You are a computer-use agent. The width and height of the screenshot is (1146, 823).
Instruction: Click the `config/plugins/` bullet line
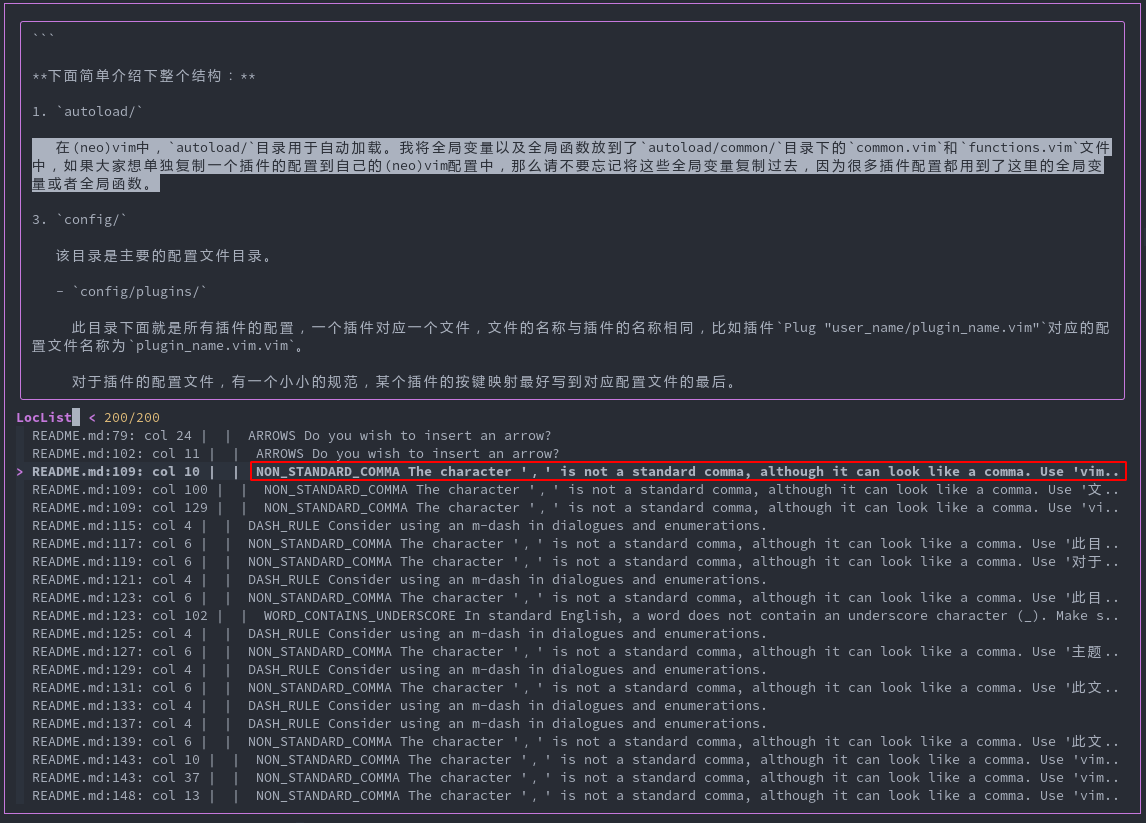point(132,292)
